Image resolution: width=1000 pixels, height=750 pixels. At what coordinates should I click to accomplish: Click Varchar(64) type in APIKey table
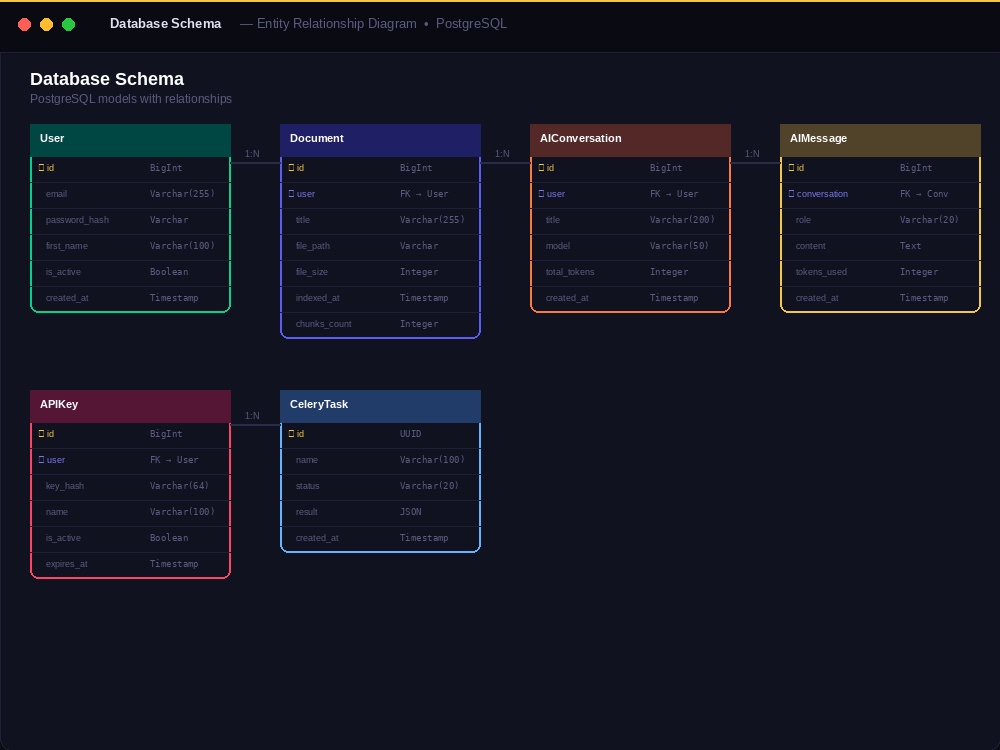[x=179, y=486]
